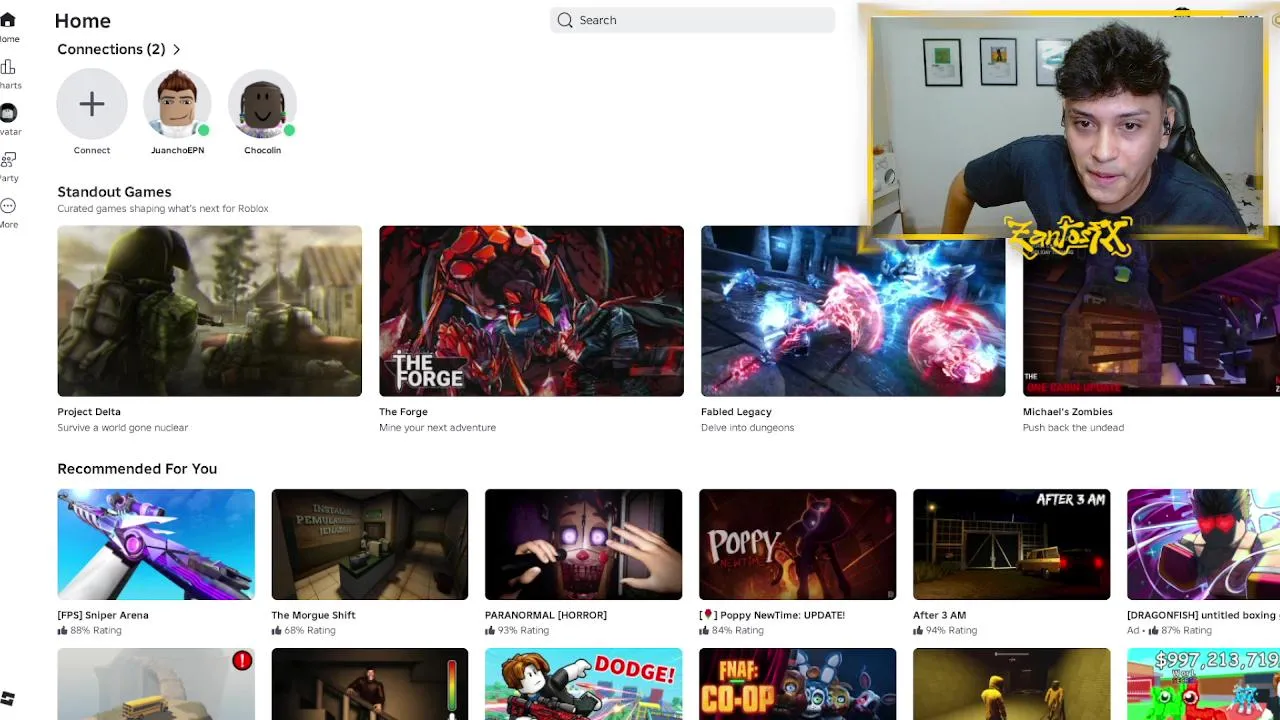
Task: Open the Fabled Legacy thumbnail
Action: (x=853, y=311)
